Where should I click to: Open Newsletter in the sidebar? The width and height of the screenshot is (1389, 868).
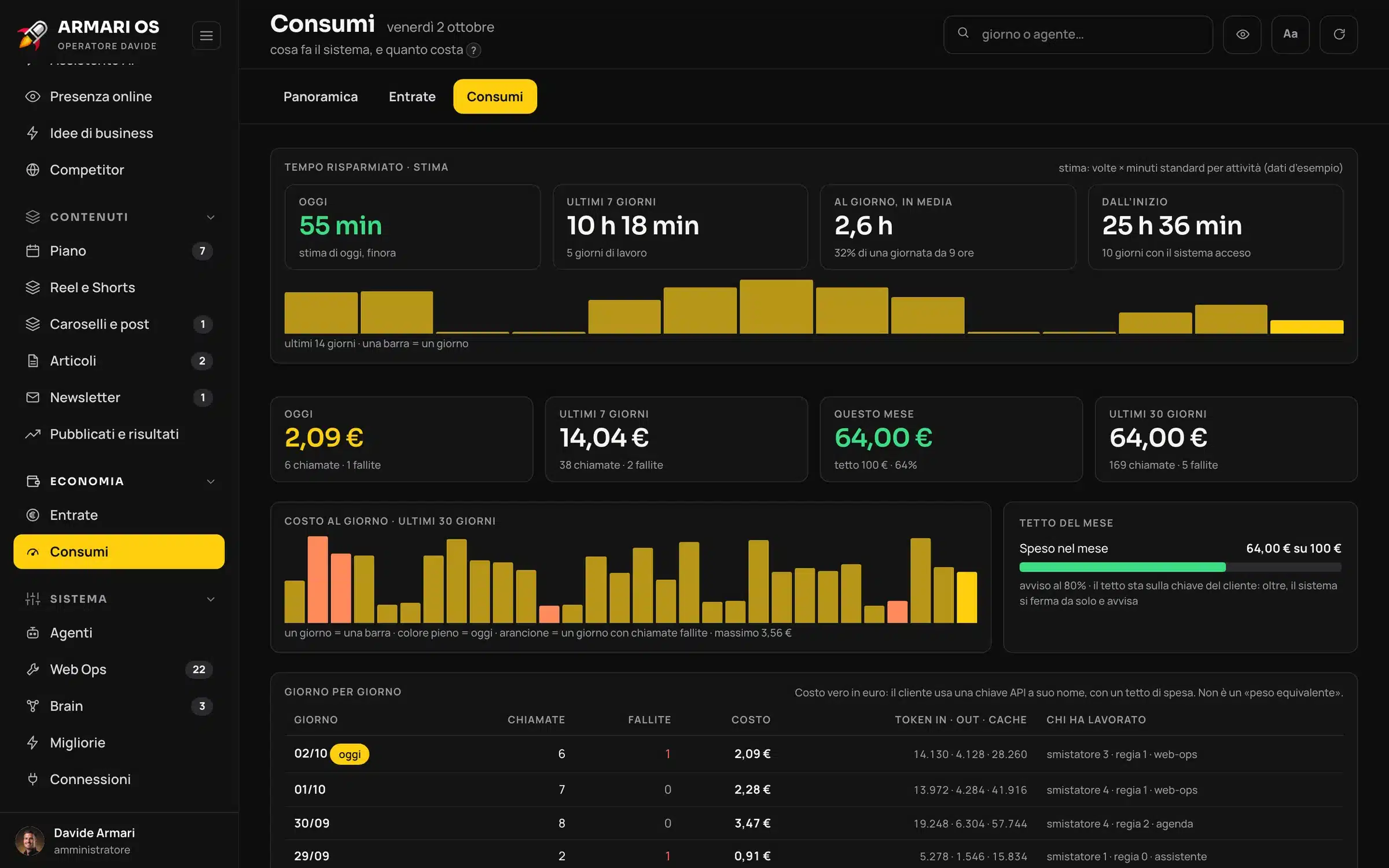click(119, 398)
